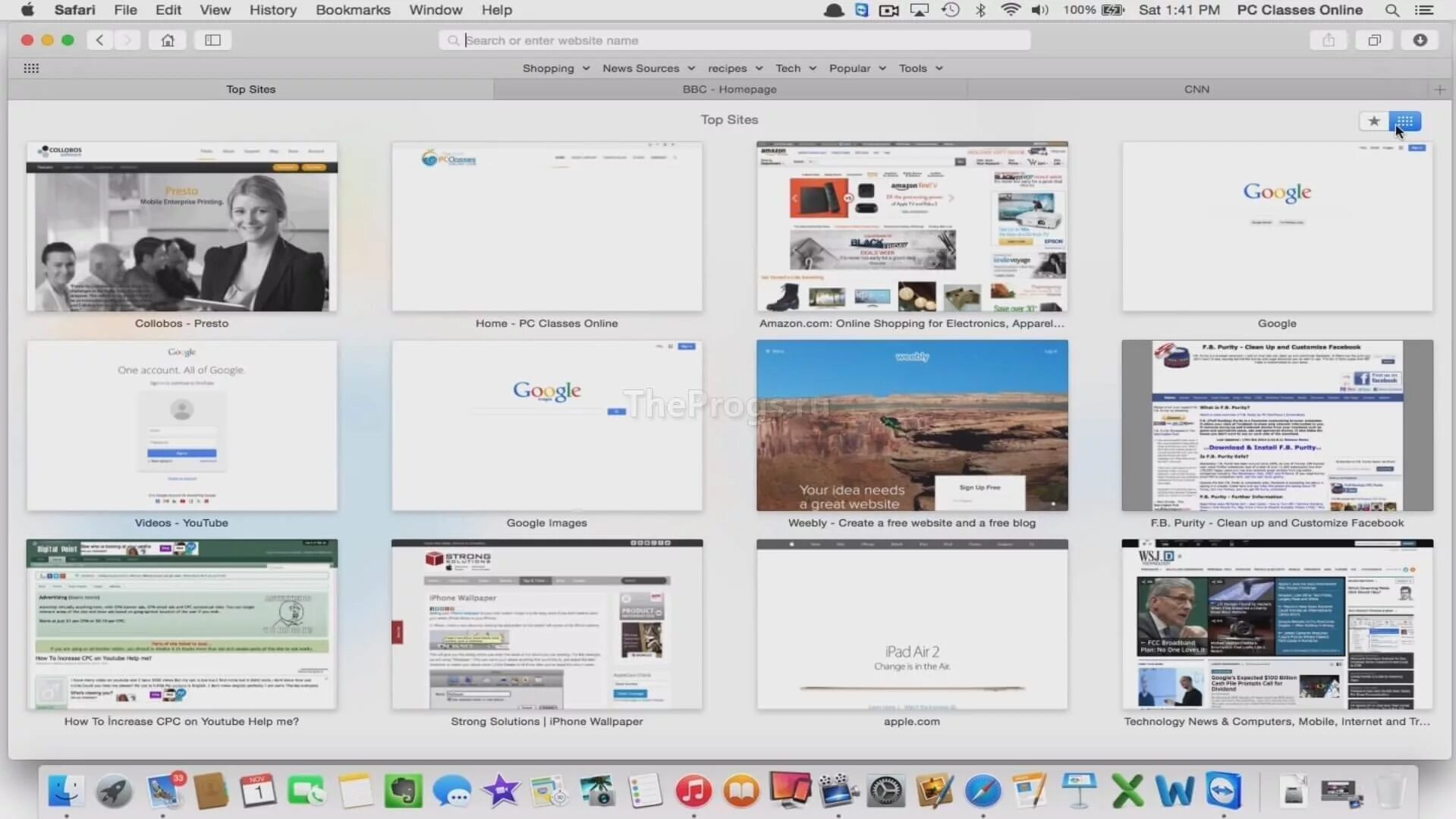
Task: Expand the Shopping bookmarks folder
Action: [x=556, y=68]
